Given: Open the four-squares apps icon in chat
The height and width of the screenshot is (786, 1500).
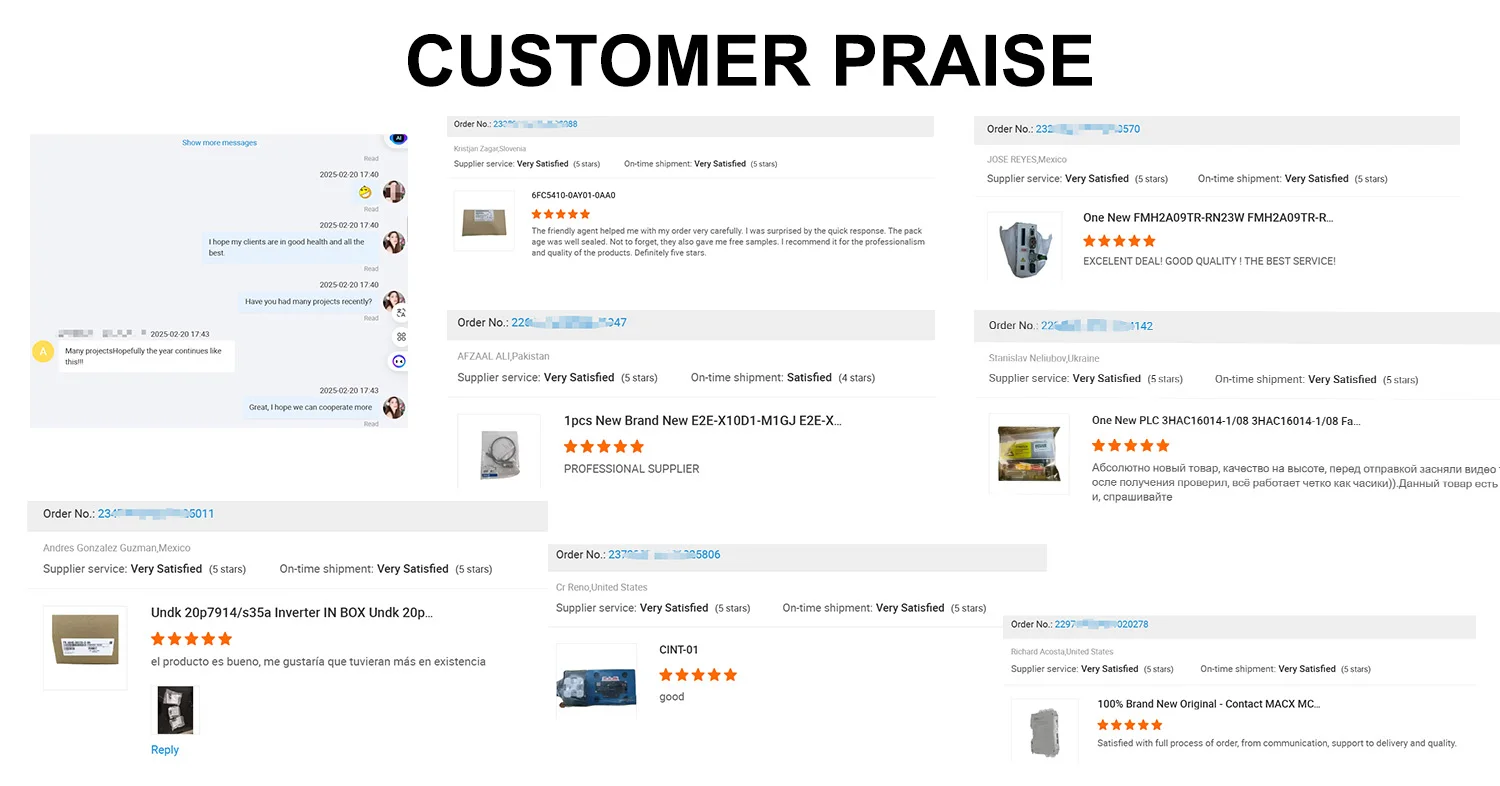Looking at the screenshot, I should tap(400, 337).
